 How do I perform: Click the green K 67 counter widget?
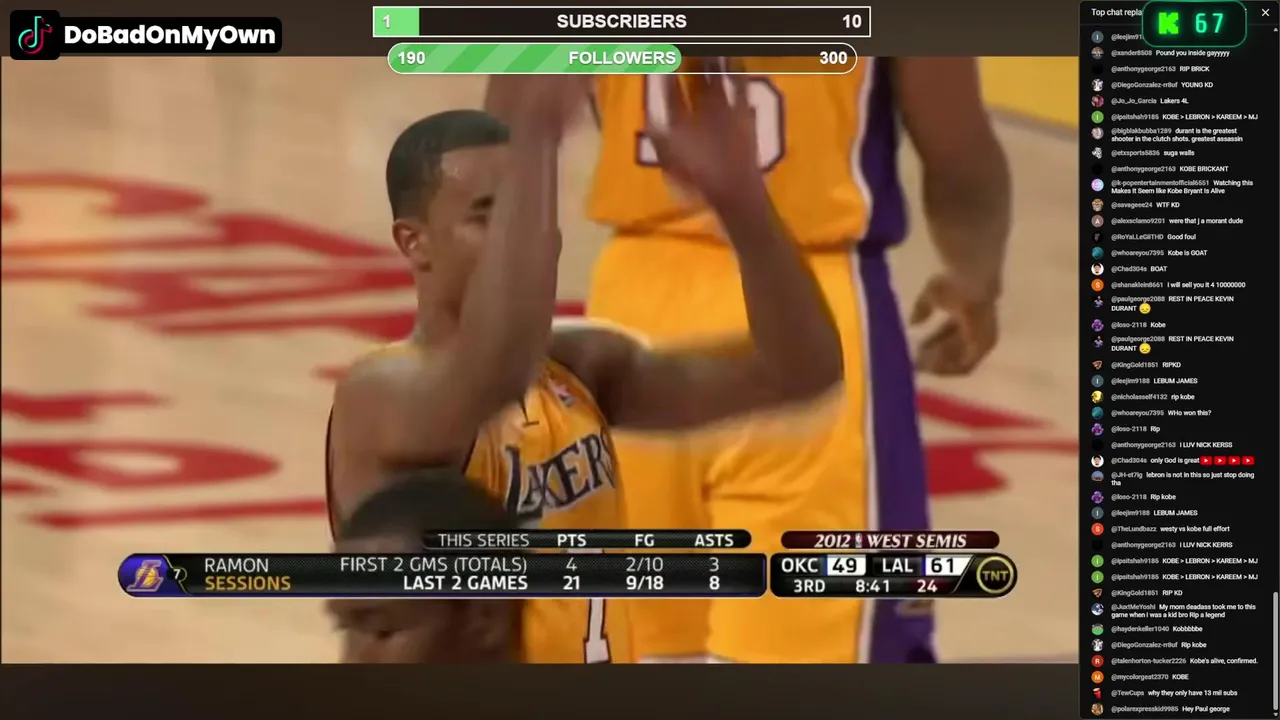[x=1193, y=24]
